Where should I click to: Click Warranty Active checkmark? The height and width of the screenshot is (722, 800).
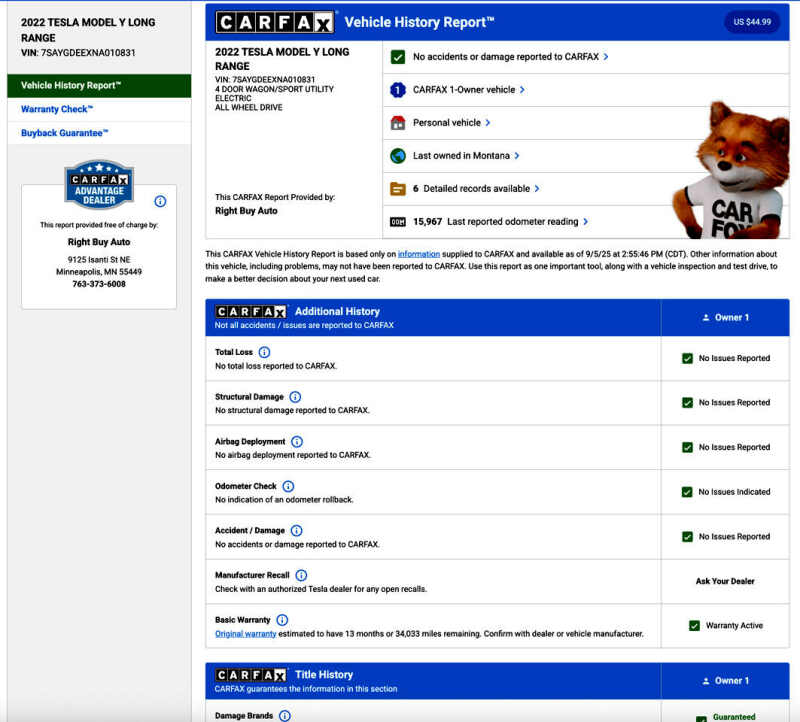(694, 626)
